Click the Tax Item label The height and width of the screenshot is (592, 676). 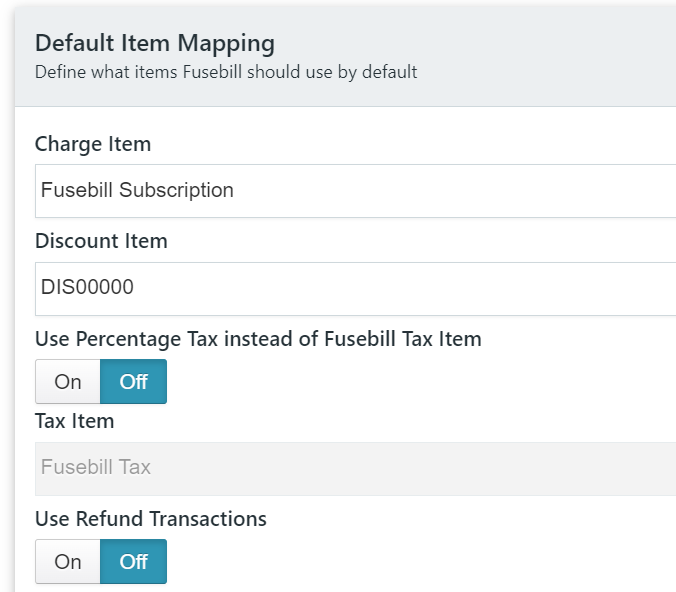(75, 421)
